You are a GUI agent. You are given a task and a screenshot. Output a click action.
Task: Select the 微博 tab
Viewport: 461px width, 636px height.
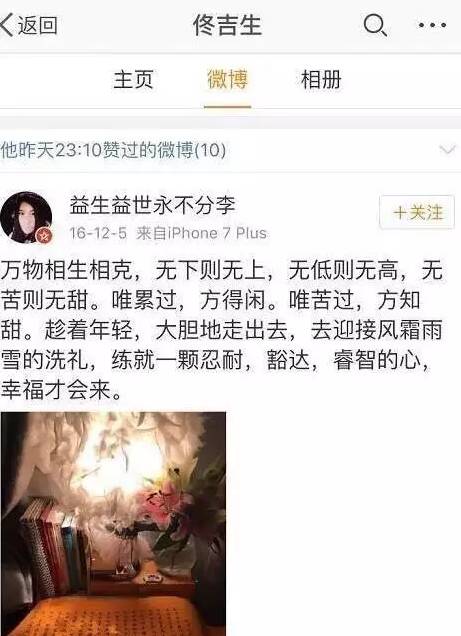[227, 80]
